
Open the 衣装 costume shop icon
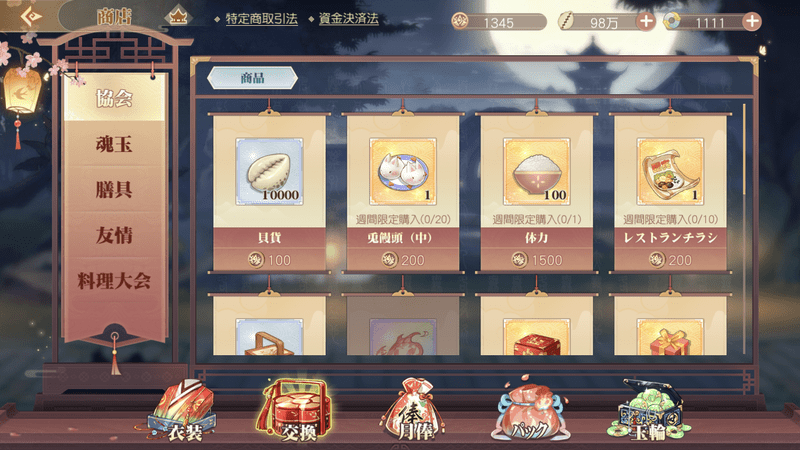182,411
